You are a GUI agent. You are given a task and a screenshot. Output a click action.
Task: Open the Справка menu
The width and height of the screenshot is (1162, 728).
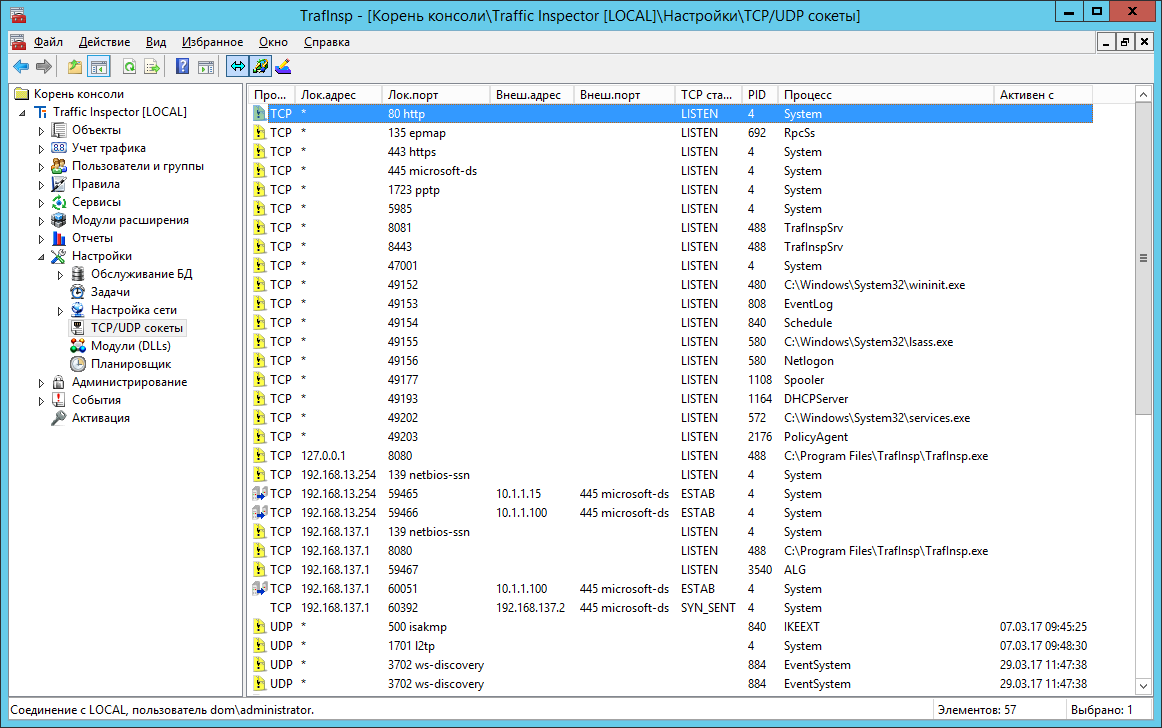(327, 42)
